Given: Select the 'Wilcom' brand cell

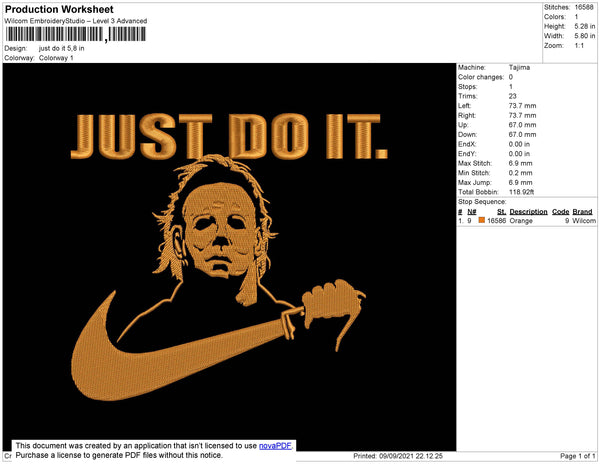Looking at the screenshot, I should point(584,221).
